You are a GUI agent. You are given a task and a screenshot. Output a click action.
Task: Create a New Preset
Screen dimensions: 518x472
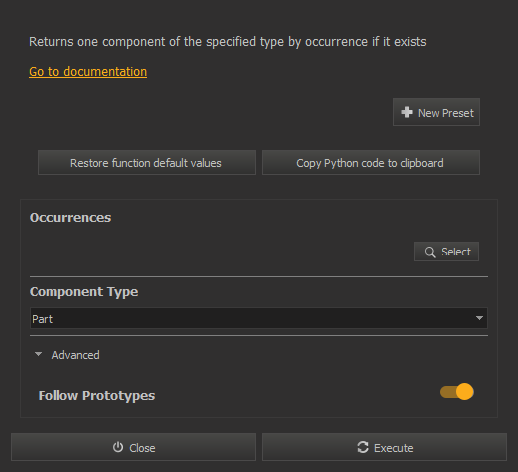[x=436, y=112]
